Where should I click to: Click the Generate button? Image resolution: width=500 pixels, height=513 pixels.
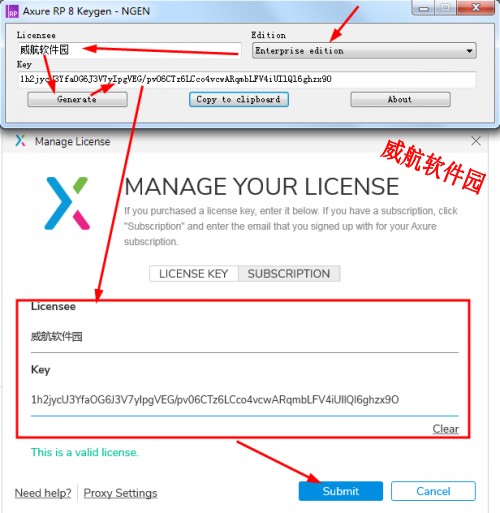[x=77, y=99]
